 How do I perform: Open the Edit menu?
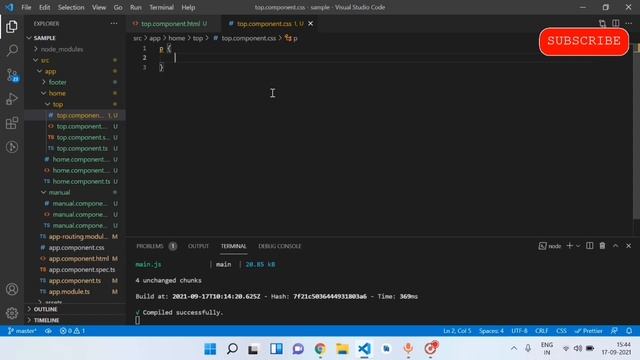click(x=44, y=7)
